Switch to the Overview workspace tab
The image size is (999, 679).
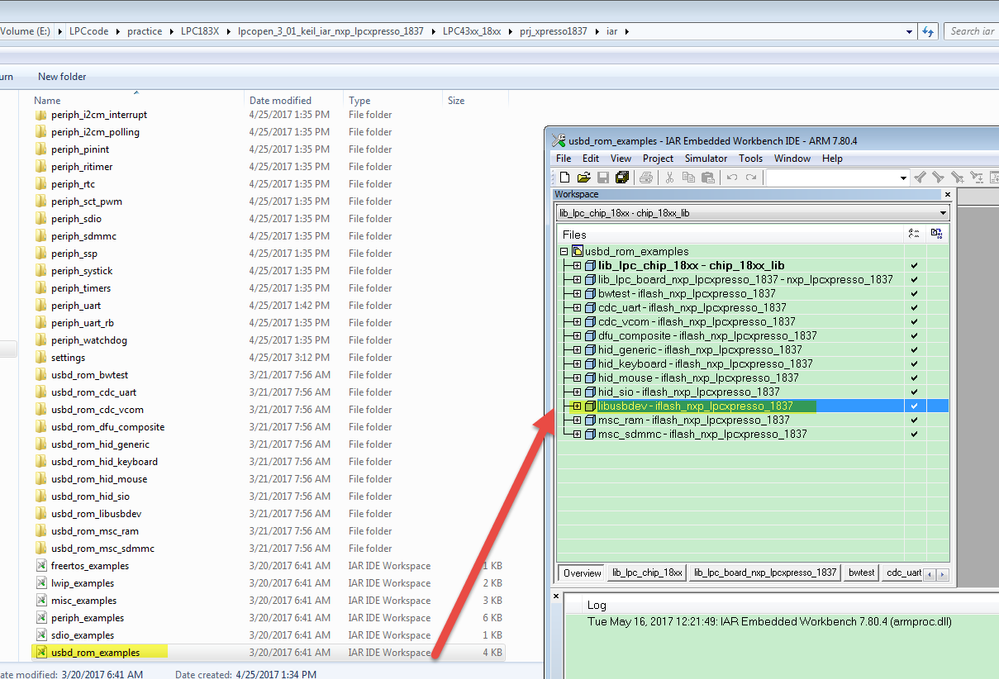pyautogui.click(x=582, y=573)
